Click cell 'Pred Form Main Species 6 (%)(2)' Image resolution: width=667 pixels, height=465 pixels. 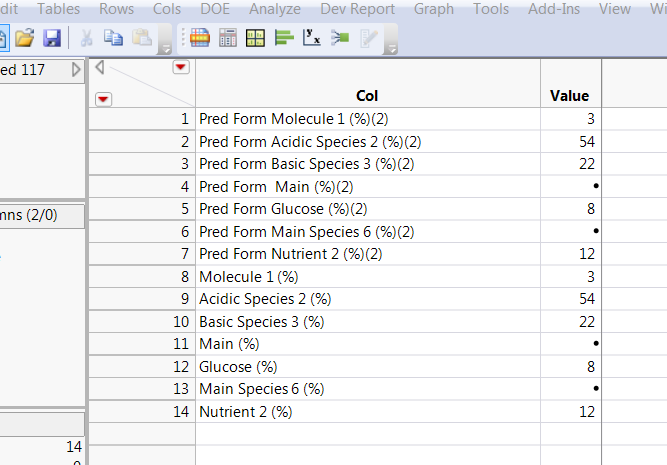pyautogui.click(x=368, y=231)
